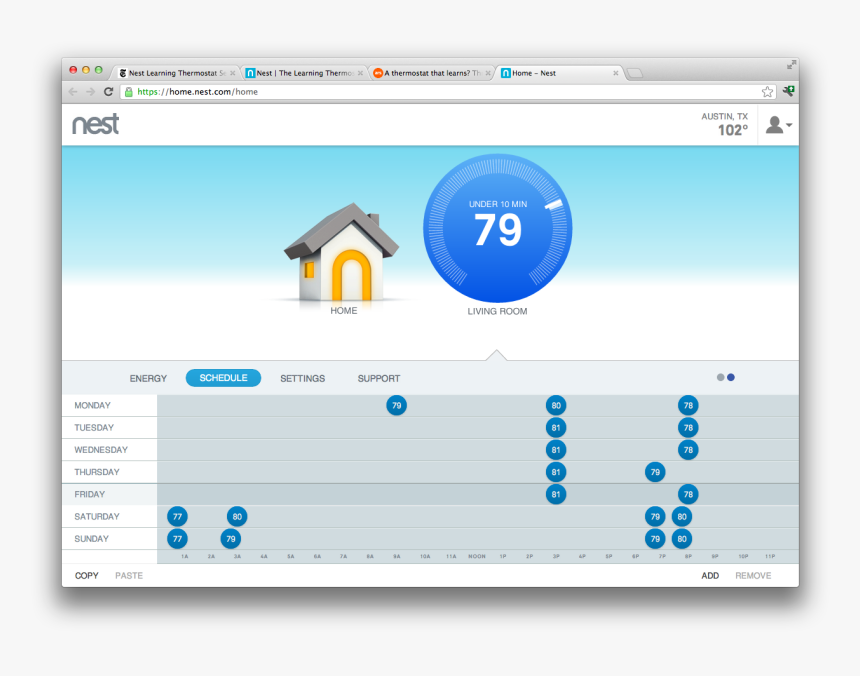Switch to the gray page indicator dot
Screen dimensions: 860x676
721,377
